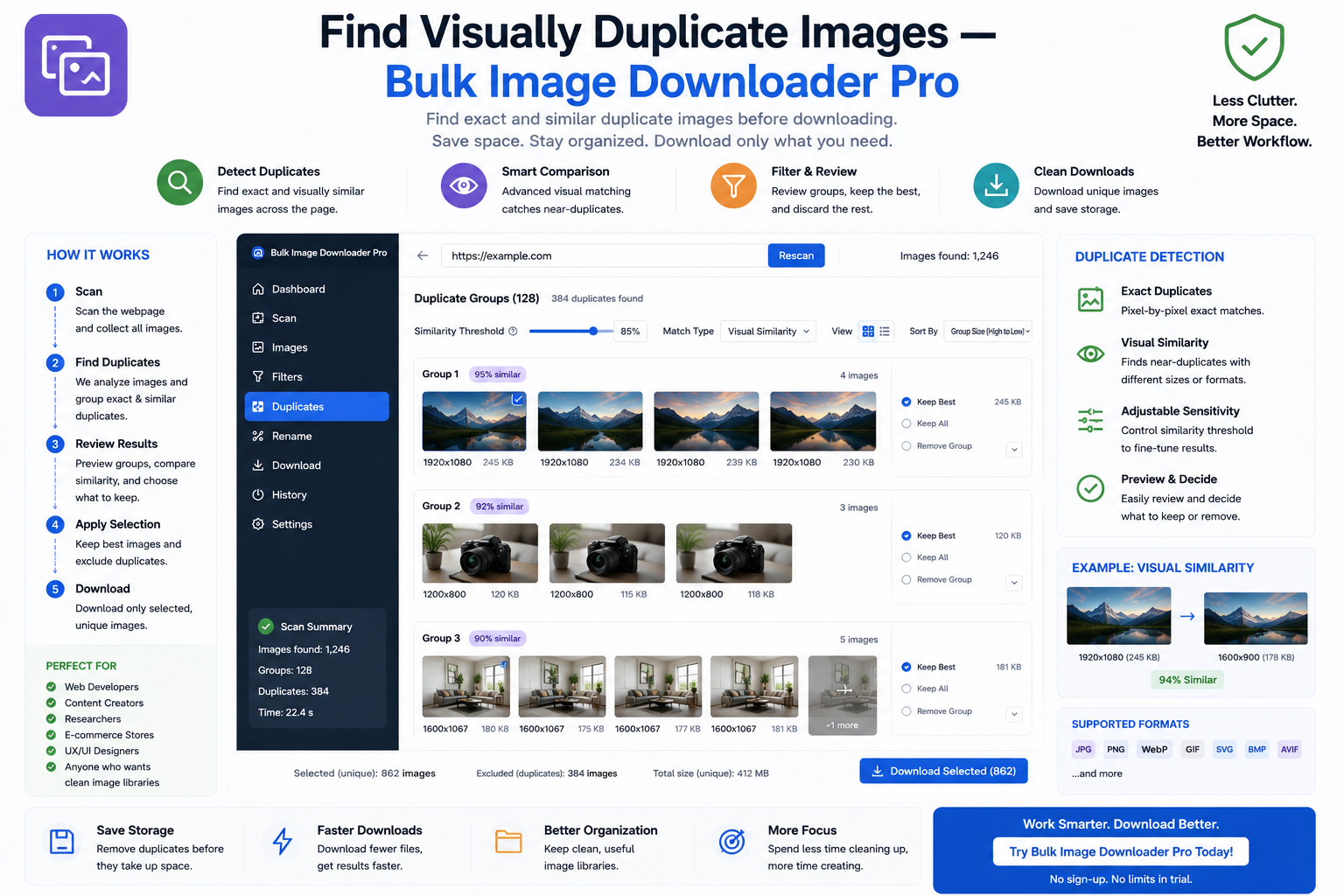Click the AVIF format tag
1344x896 pixels.
1290,749
